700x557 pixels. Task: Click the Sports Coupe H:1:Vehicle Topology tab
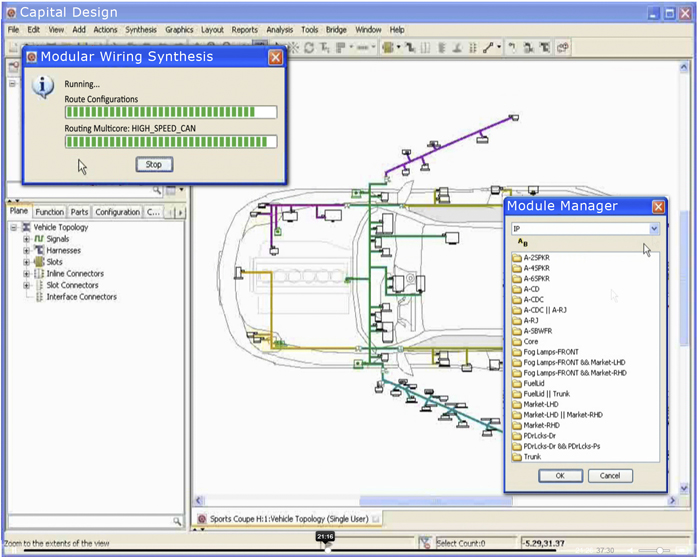[x=289, y=519]
